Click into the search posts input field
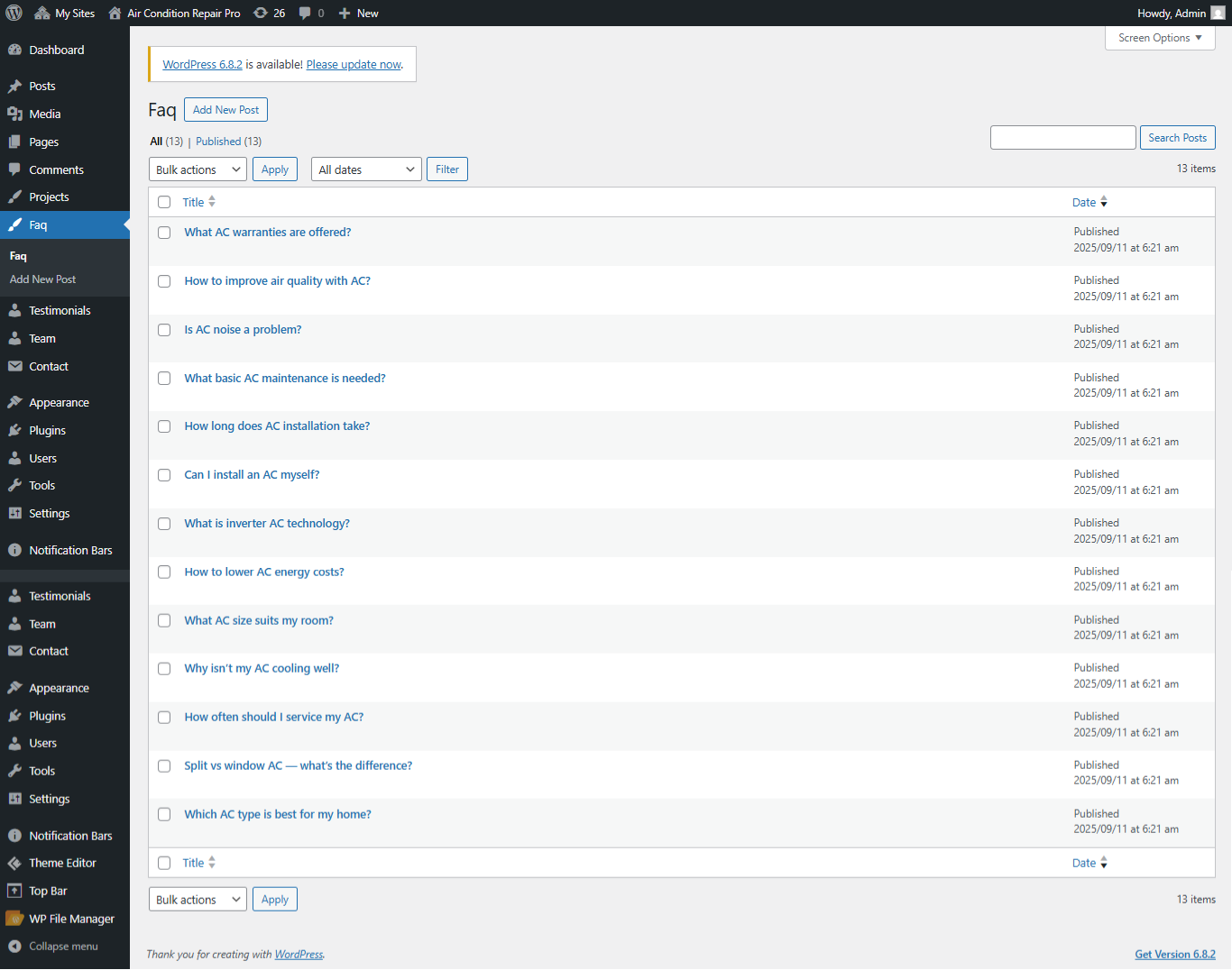 coord(1062,138)
